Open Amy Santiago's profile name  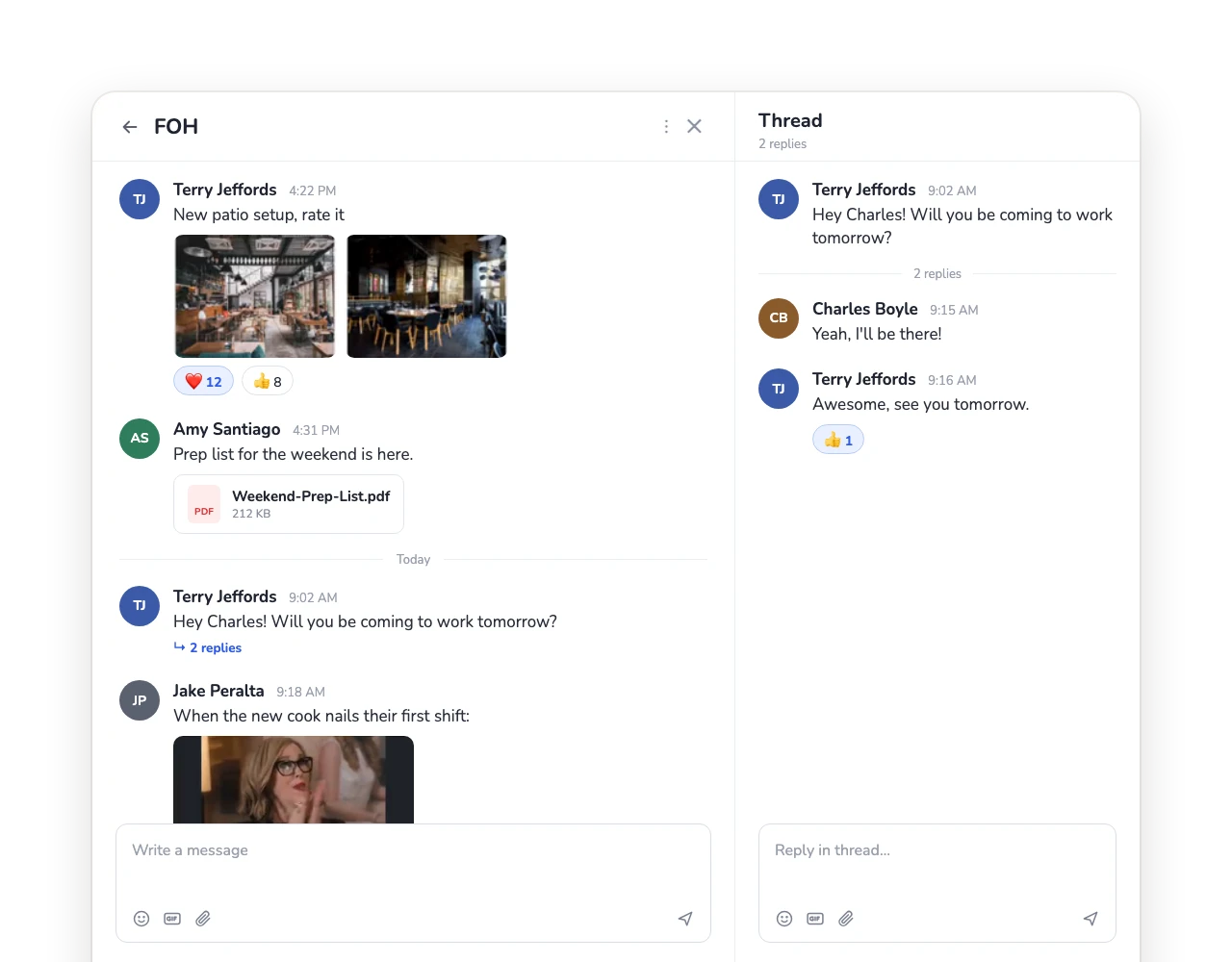point(227,429)
